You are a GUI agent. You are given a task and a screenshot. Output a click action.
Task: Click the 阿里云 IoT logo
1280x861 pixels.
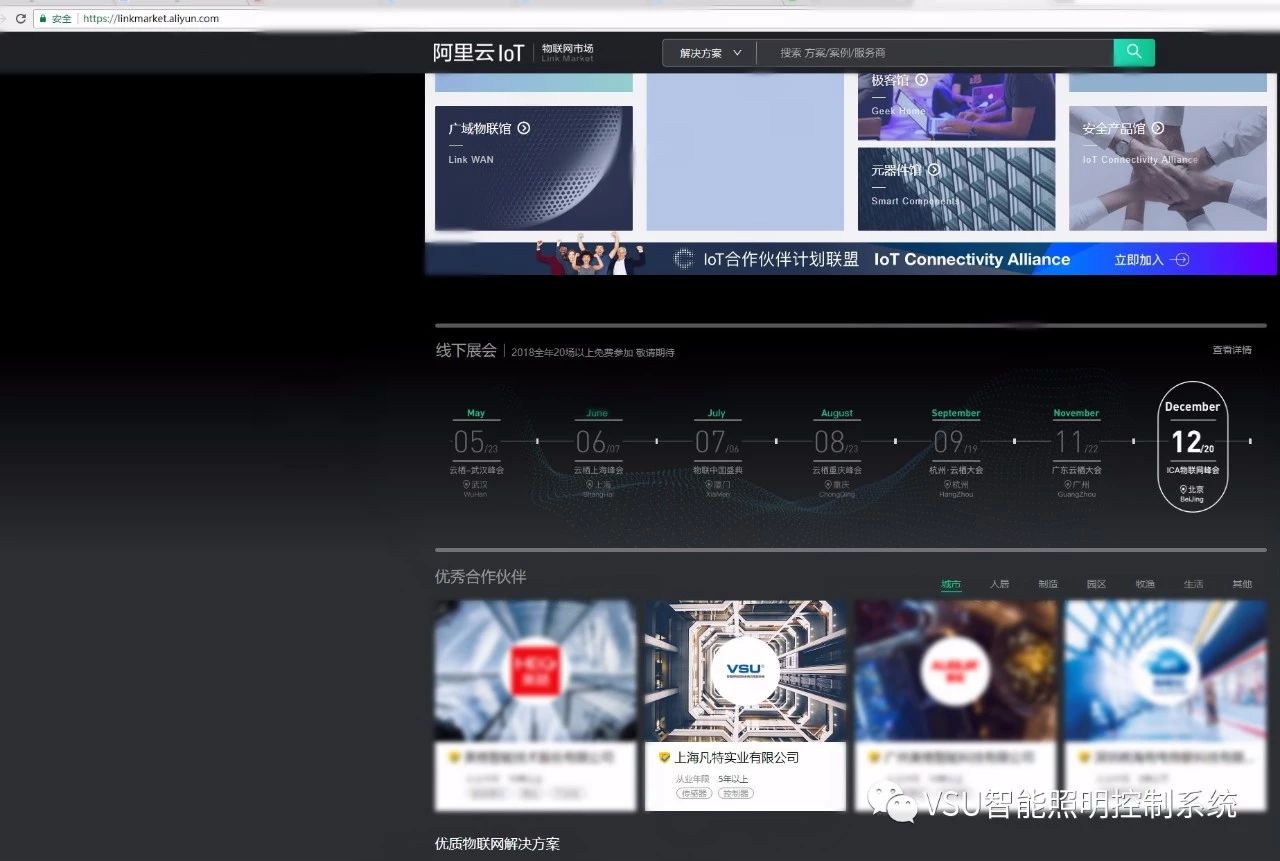pos(478,53)
